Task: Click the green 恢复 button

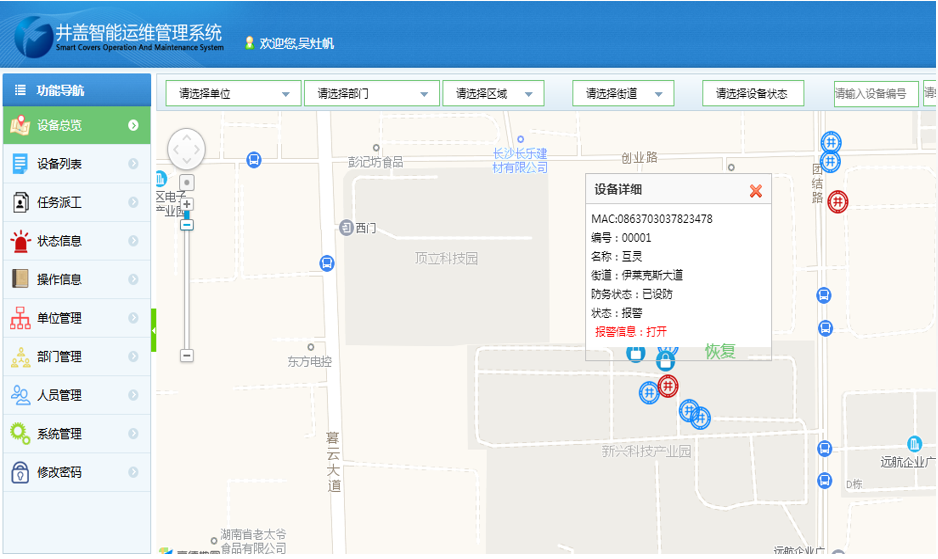Action: (x=720, y=351)
